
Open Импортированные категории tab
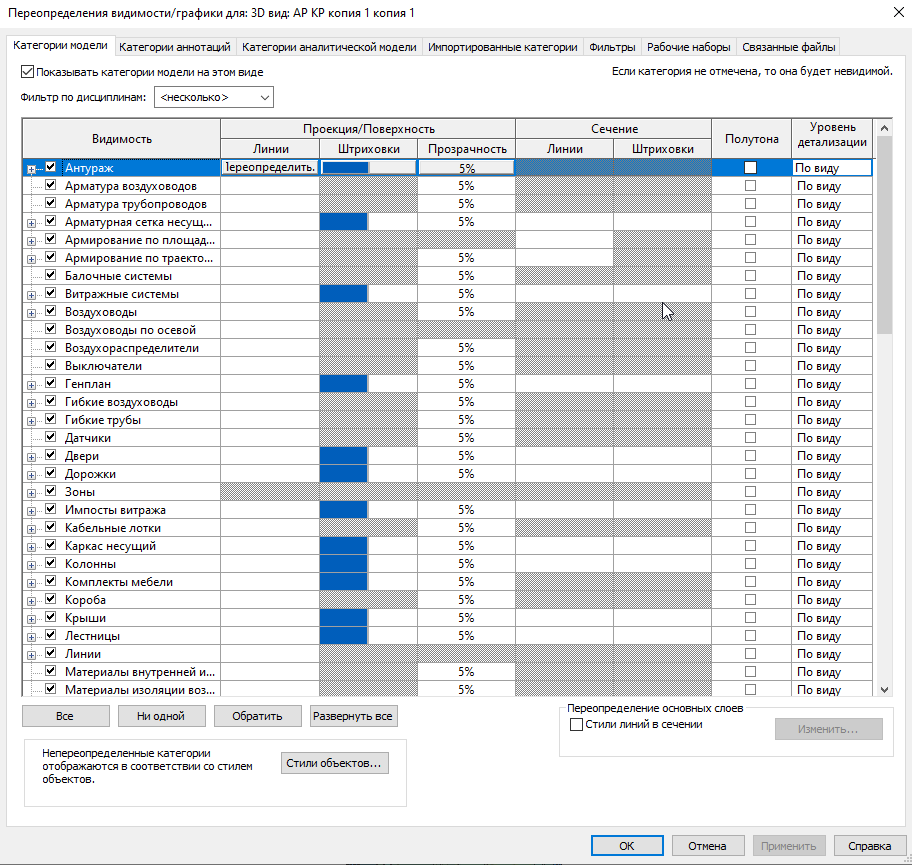coord(503,47)
